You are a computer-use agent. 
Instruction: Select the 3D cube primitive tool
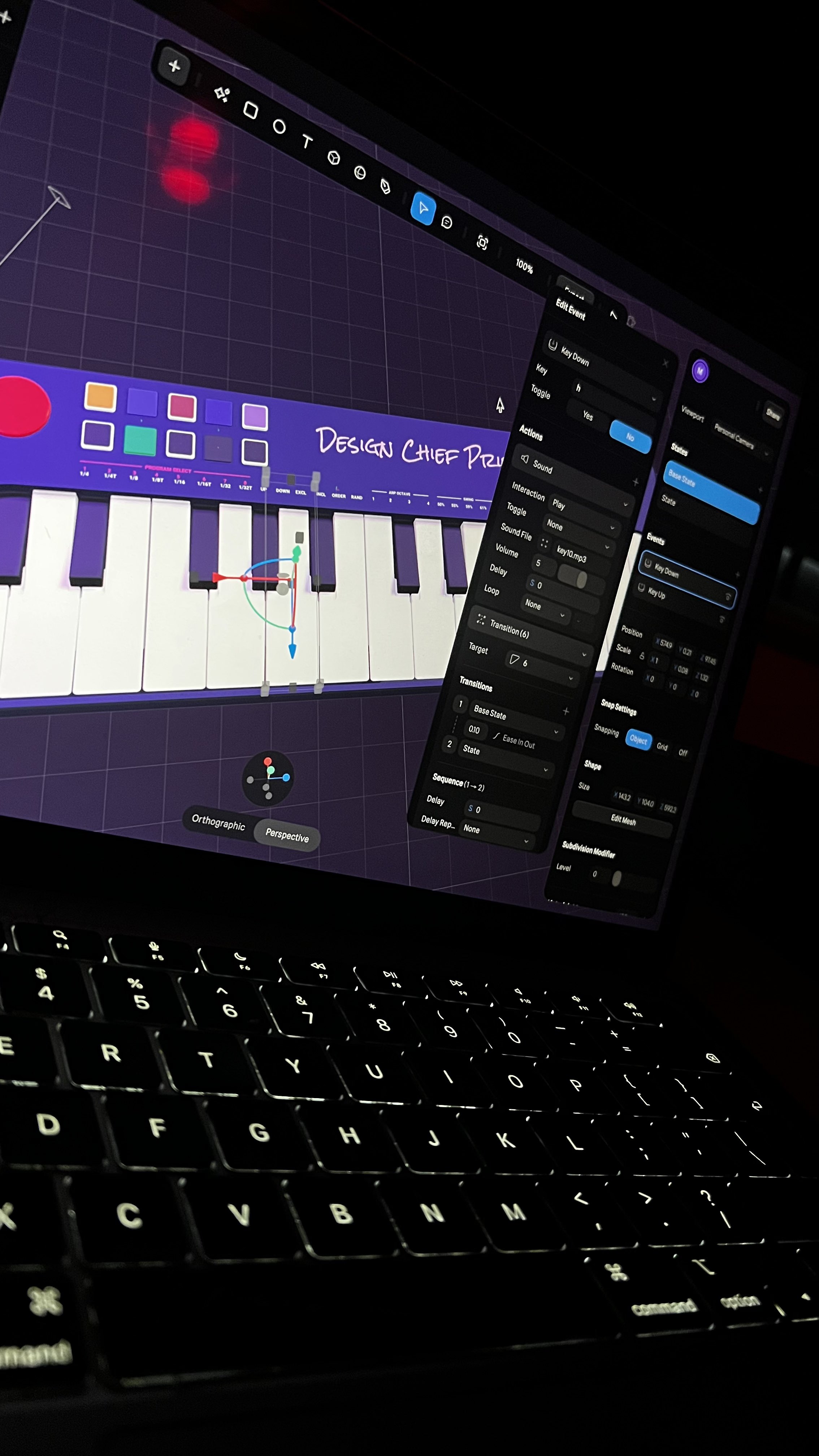(334, 158)
